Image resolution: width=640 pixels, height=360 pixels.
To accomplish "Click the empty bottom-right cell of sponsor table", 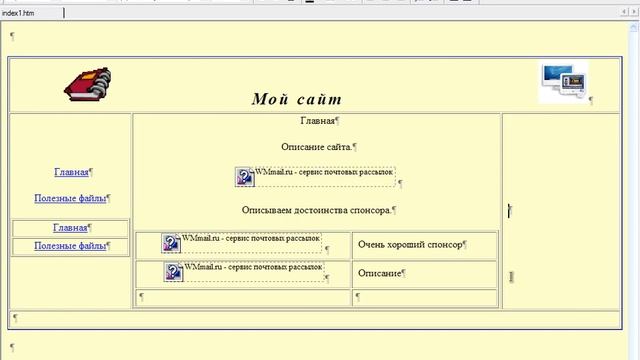I will pos(424,298).
